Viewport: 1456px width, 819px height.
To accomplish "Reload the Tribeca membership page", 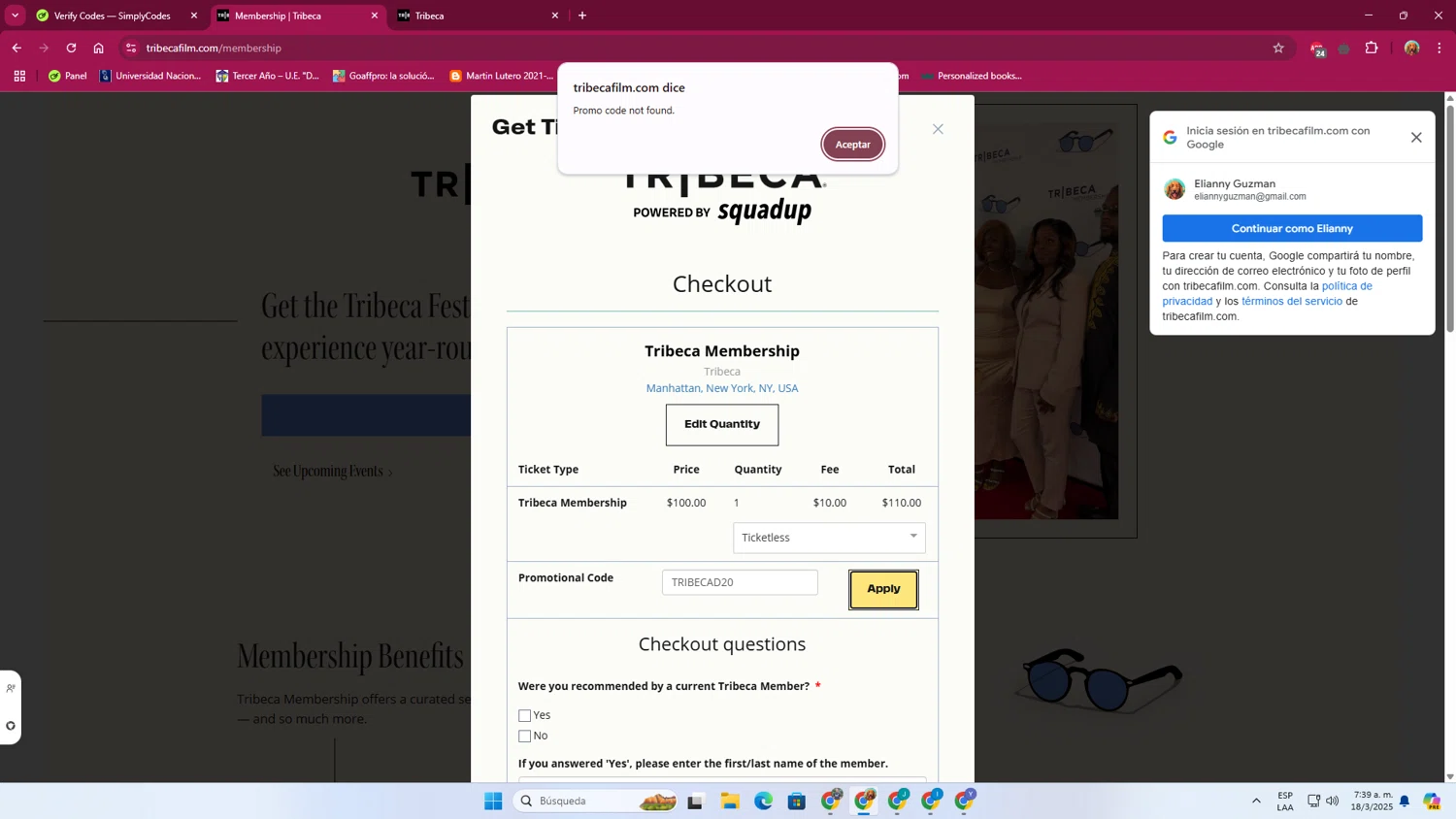I will 71,48.
